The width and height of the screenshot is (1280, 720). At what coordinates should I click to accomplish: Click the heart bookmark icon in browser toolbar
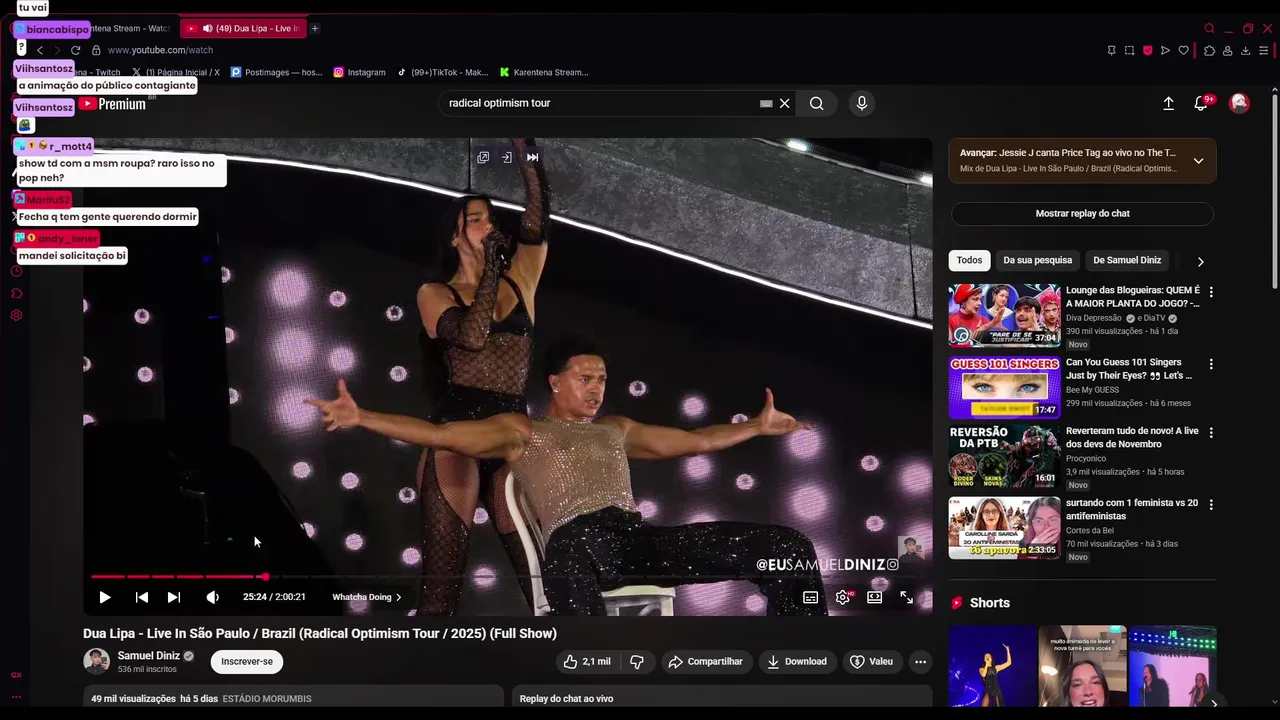1183,50
